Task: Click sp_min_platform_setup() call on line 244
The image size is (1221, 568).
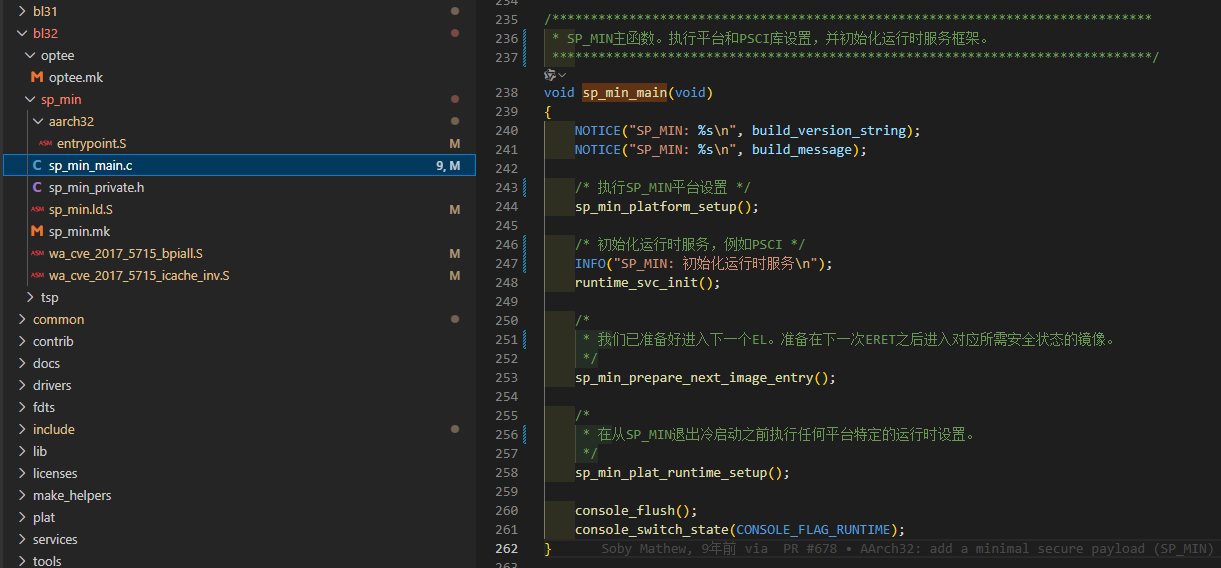Action: coord(667,207)
